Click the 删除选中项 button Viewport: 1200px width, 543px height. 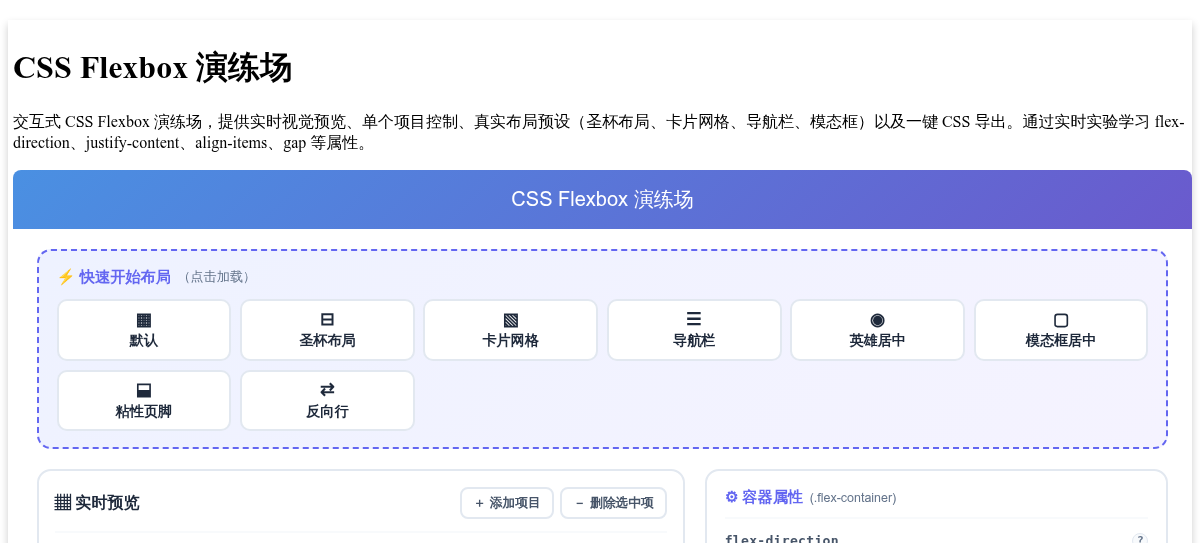pyautogui.click(x=614, y=503)
